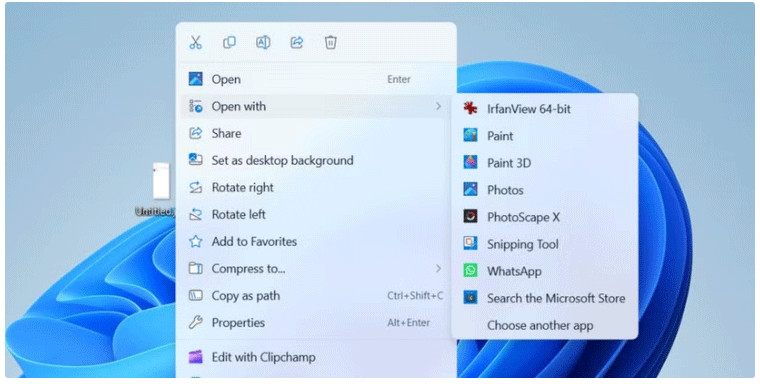Expand the Compress to submenu arrow
Viewport: 760px width, 384px height.
438,268
